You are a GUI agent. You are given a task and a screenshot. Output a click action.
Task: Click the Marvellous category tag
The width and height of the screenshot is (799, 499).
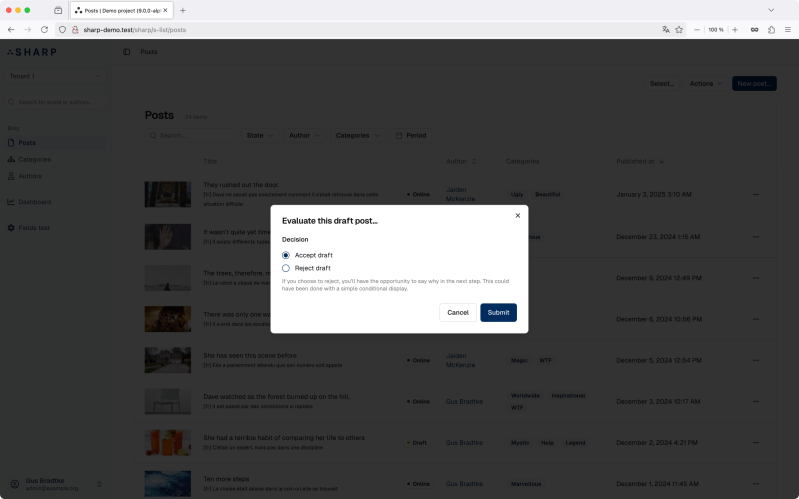coord(526,484)
